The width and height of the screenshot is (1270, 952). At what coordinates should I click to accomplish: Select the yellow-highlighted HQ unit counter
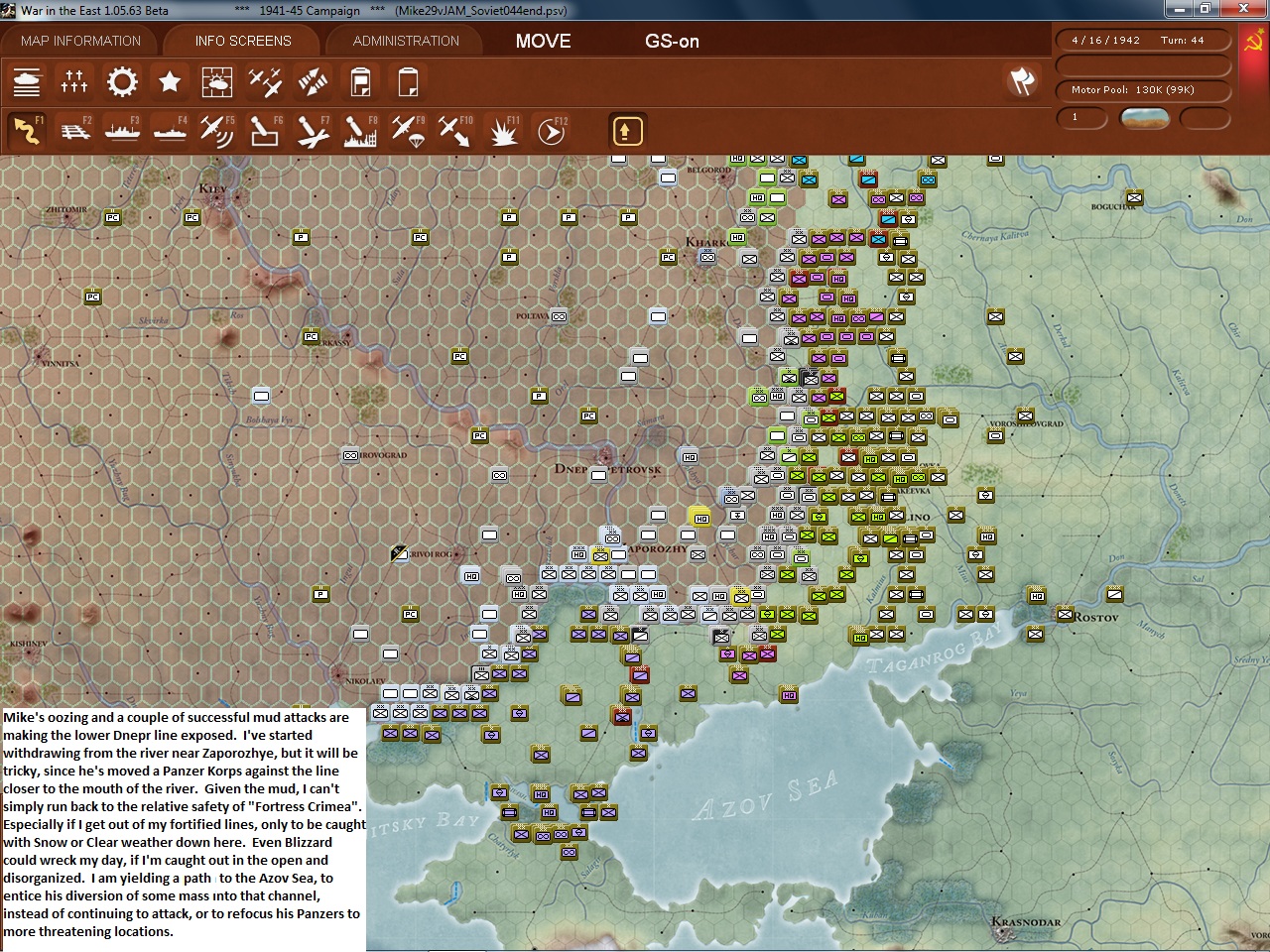(699, 517)
